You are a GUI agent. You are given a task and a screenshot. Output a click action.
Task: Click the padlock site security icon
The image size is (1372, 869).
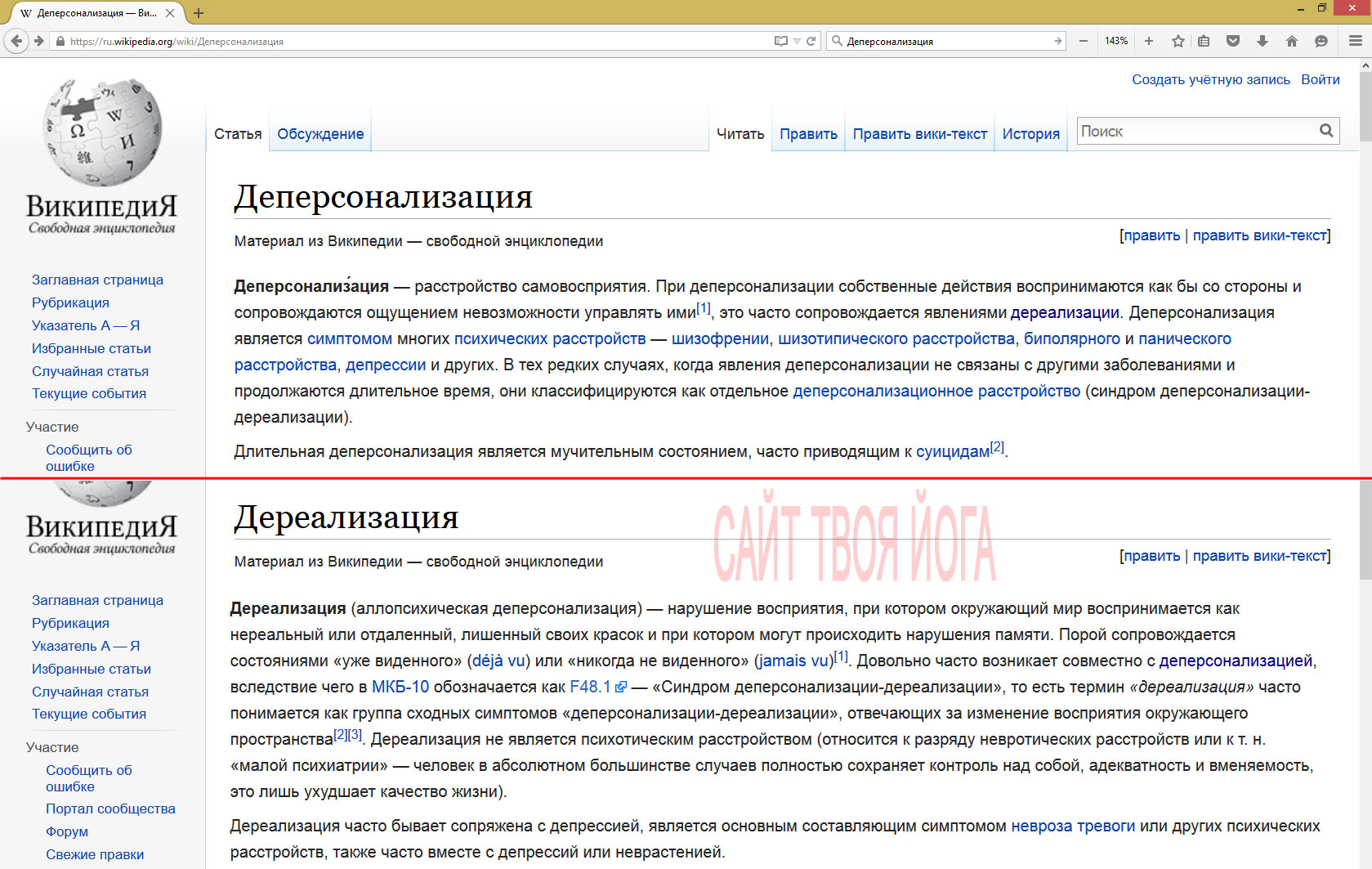point(59,41)
